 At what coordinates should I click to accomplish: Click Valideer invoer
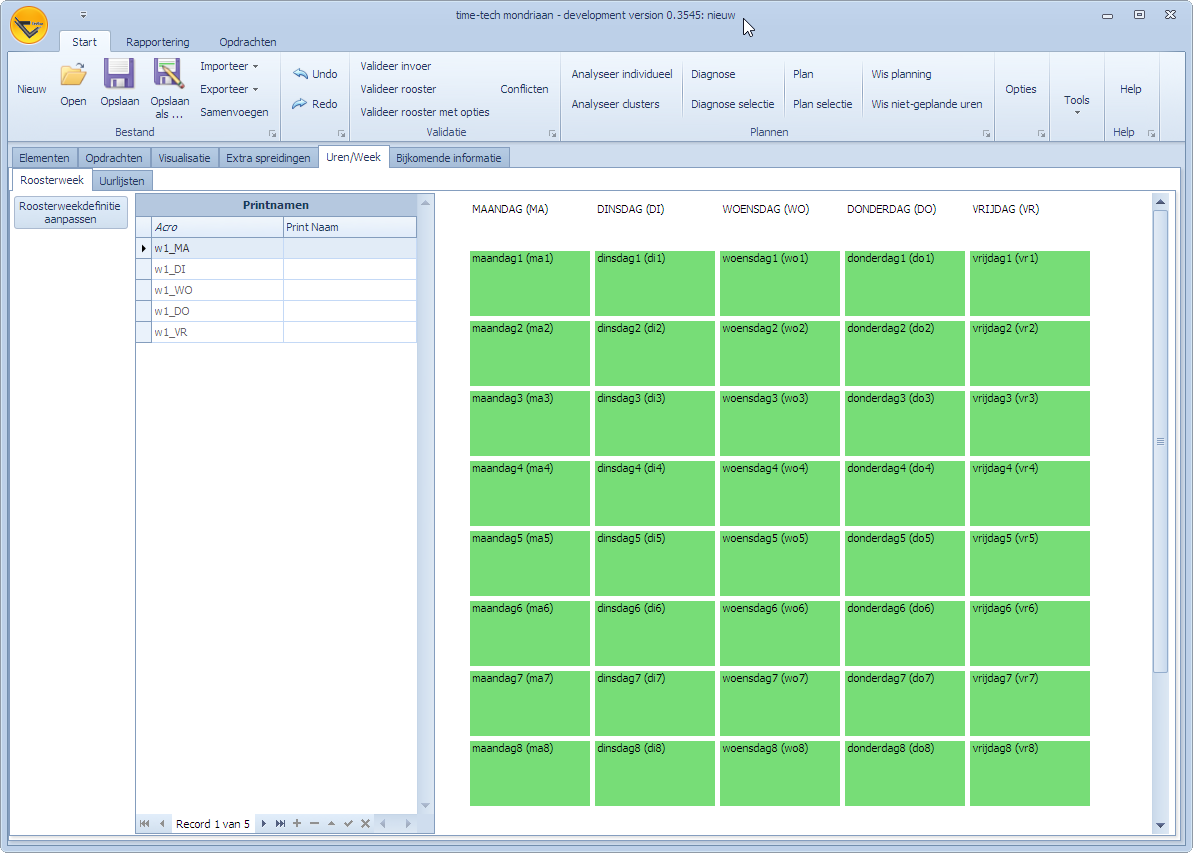[396, 66]
